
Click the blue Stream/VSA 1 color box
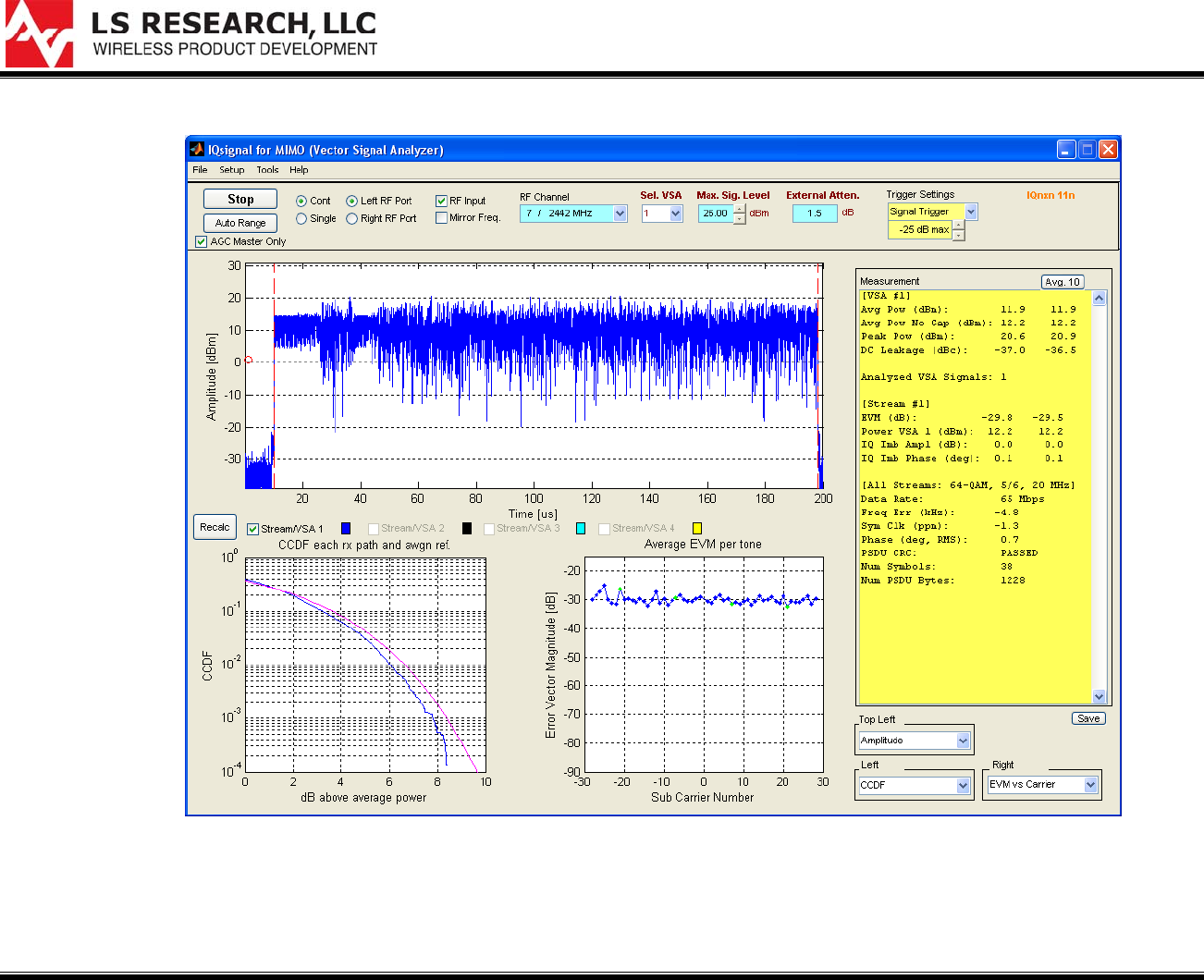tap(346, 528)
